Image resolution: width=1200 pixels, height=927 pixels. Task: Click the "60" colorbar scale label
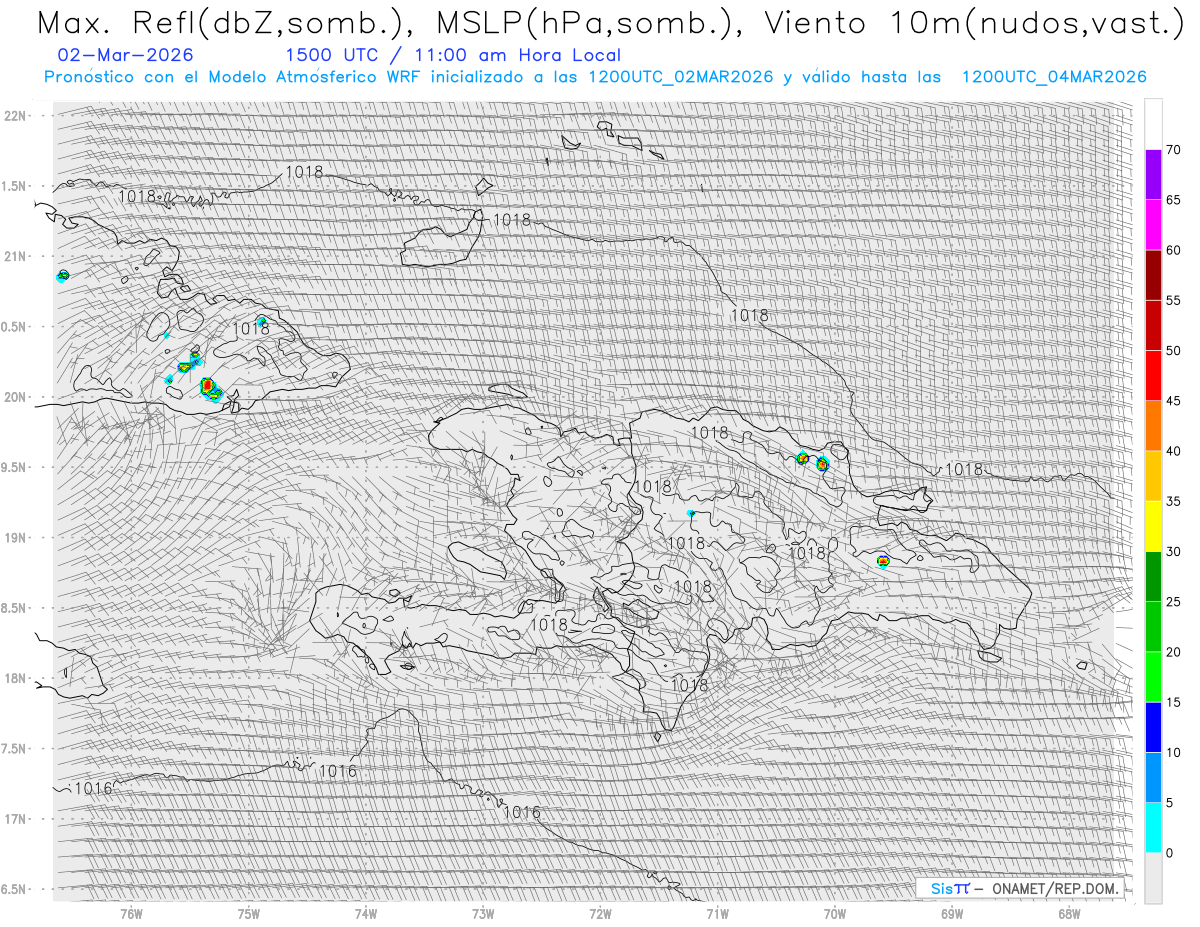tap(1173, 250)
